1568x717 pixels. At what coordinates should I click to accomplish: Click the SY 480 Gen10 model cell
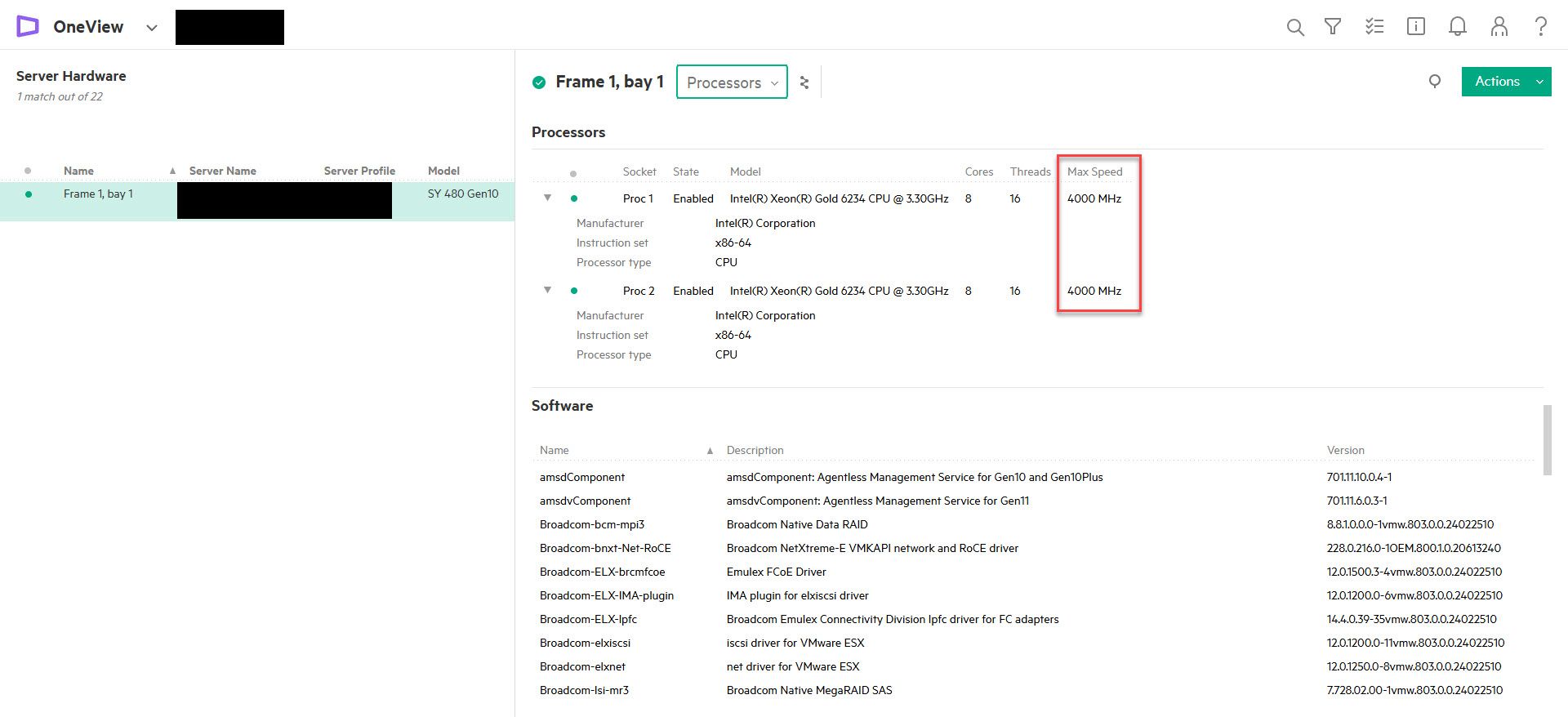coord(463,194)
